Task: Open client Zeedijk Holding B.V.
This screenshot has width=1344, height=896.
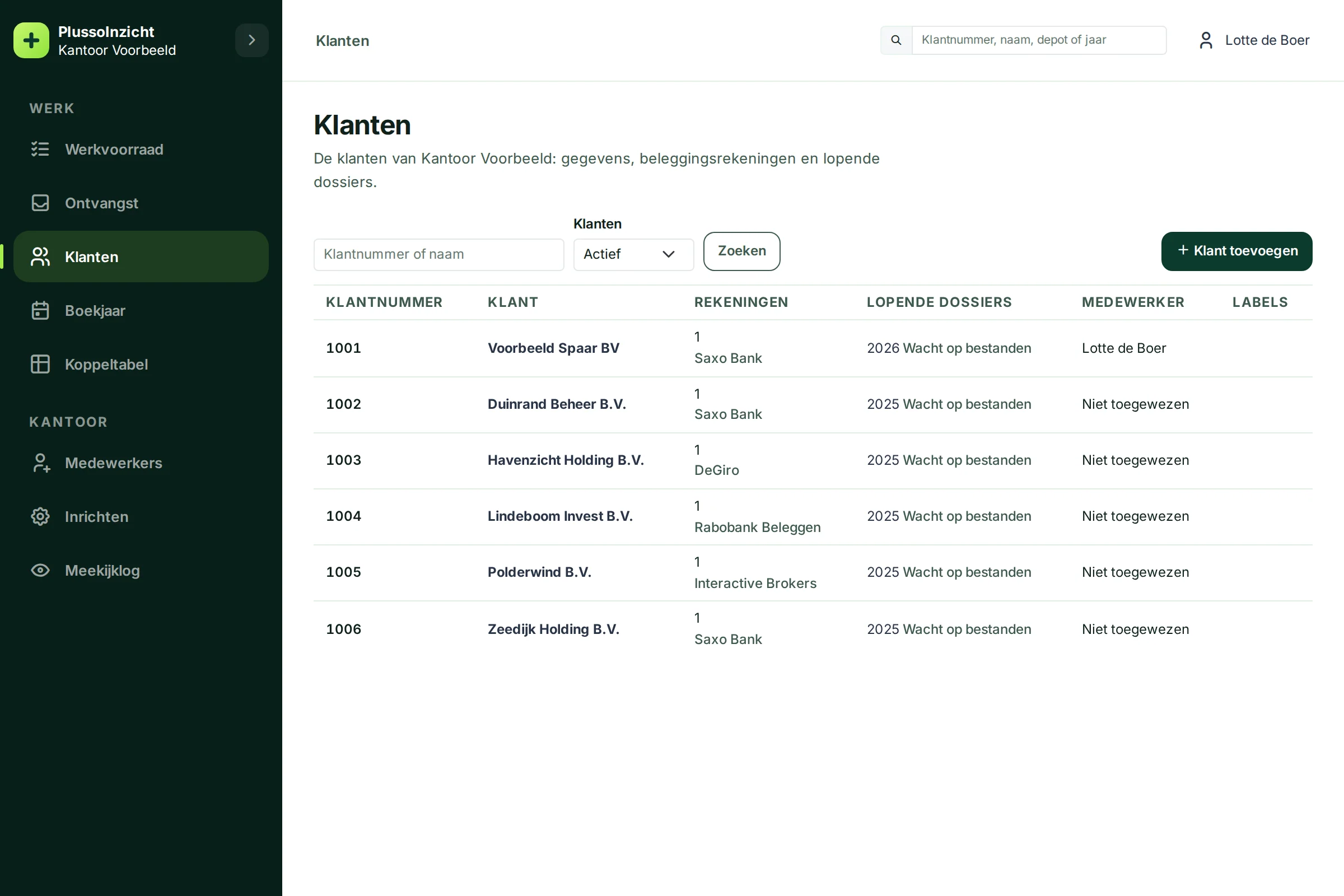Action: (553, 629)
